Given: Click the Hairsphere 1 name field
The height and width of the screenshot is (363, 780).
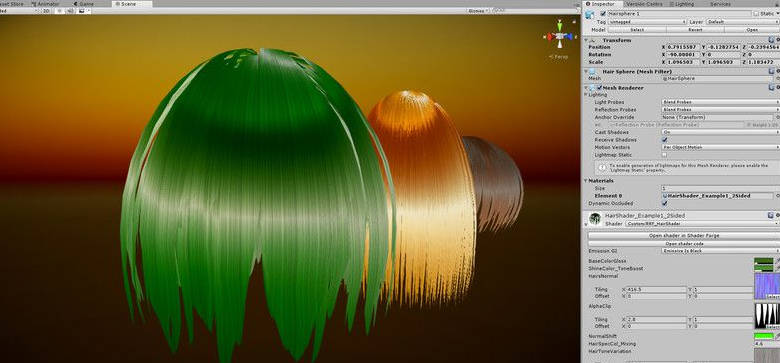Looking at the screenshot, I should pyautogui.click(x=679, y=14).
